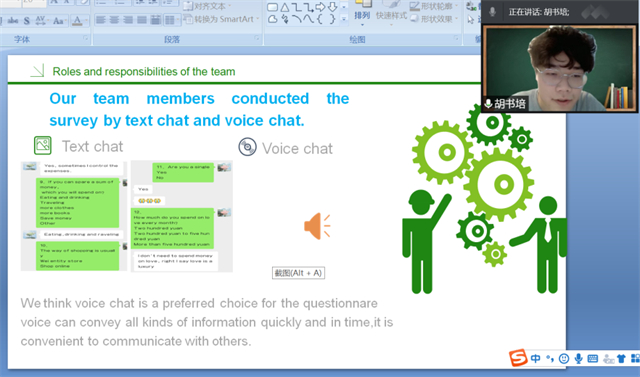Select the cloud shape in gallery
640x377 pixels.
273,19
